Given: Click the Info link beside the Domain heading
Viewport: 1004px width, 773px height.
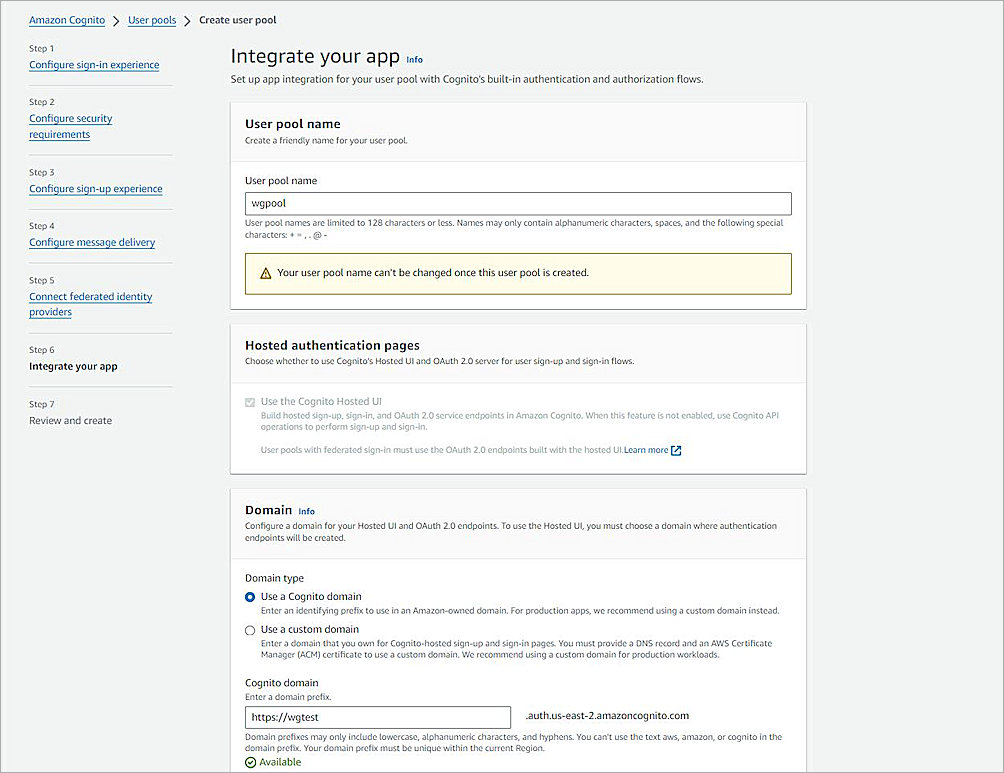Looking at the screenshot, I should point(306,511).
